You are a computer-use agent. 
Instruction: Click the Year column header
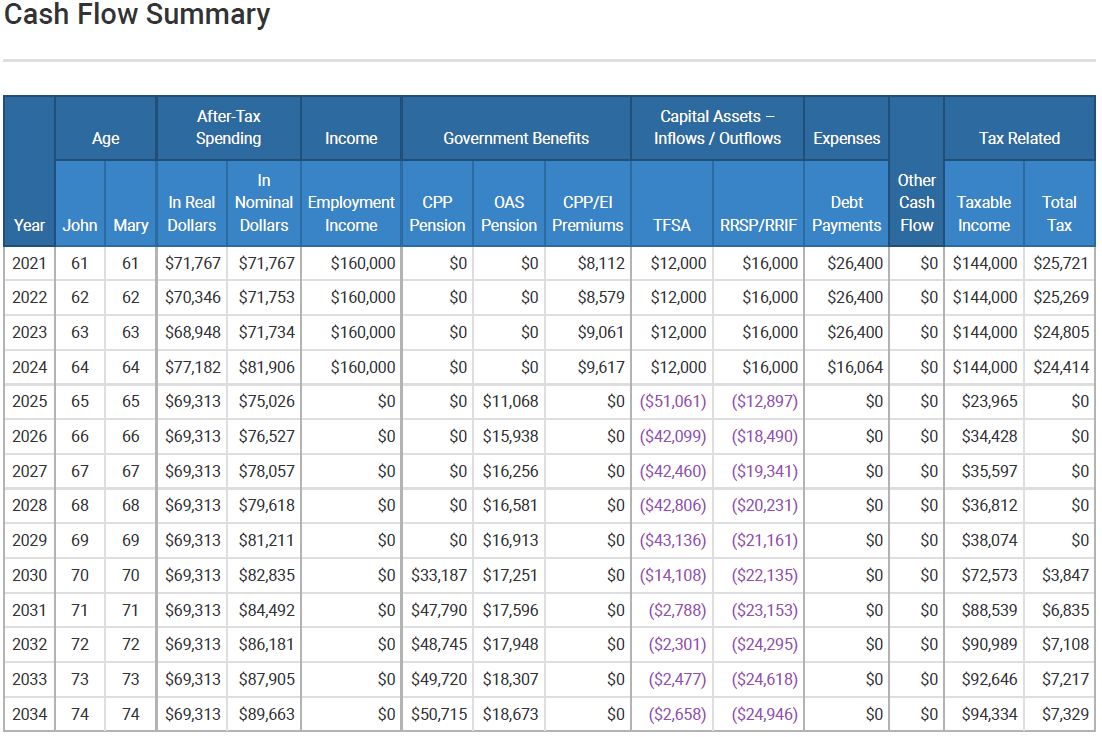tap(29, 225)
